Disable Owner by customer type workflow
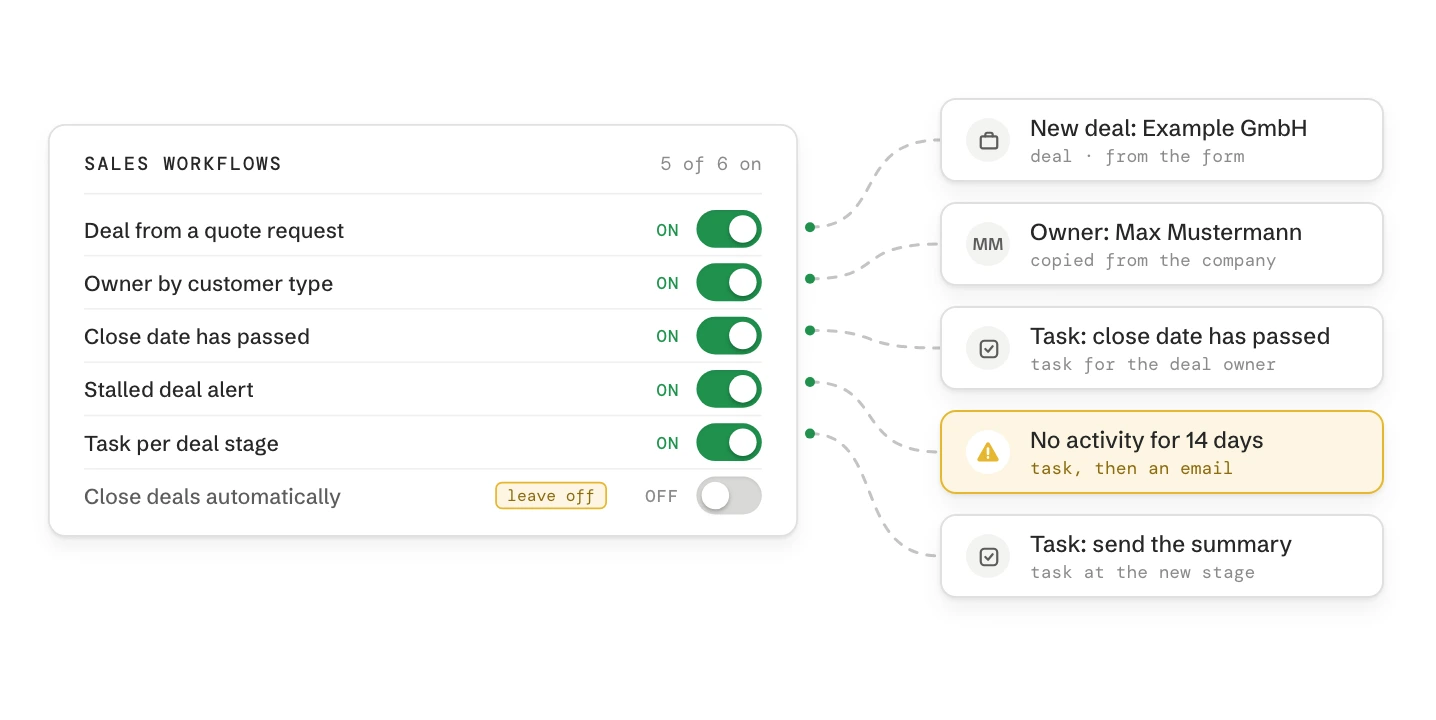The image size is (1436, 720). (x=729, y=283)
